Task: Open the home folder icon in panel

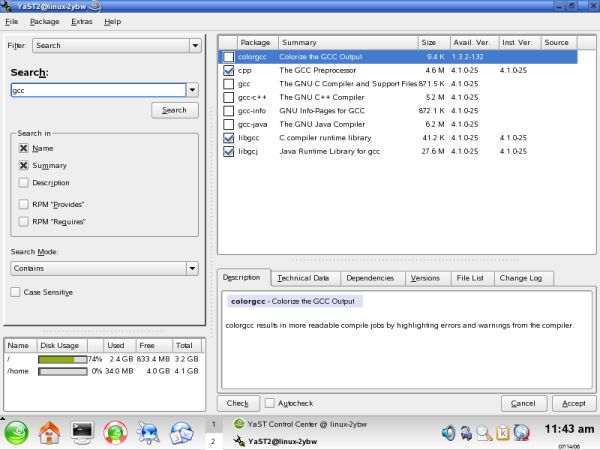Action: tap(49, 433)
